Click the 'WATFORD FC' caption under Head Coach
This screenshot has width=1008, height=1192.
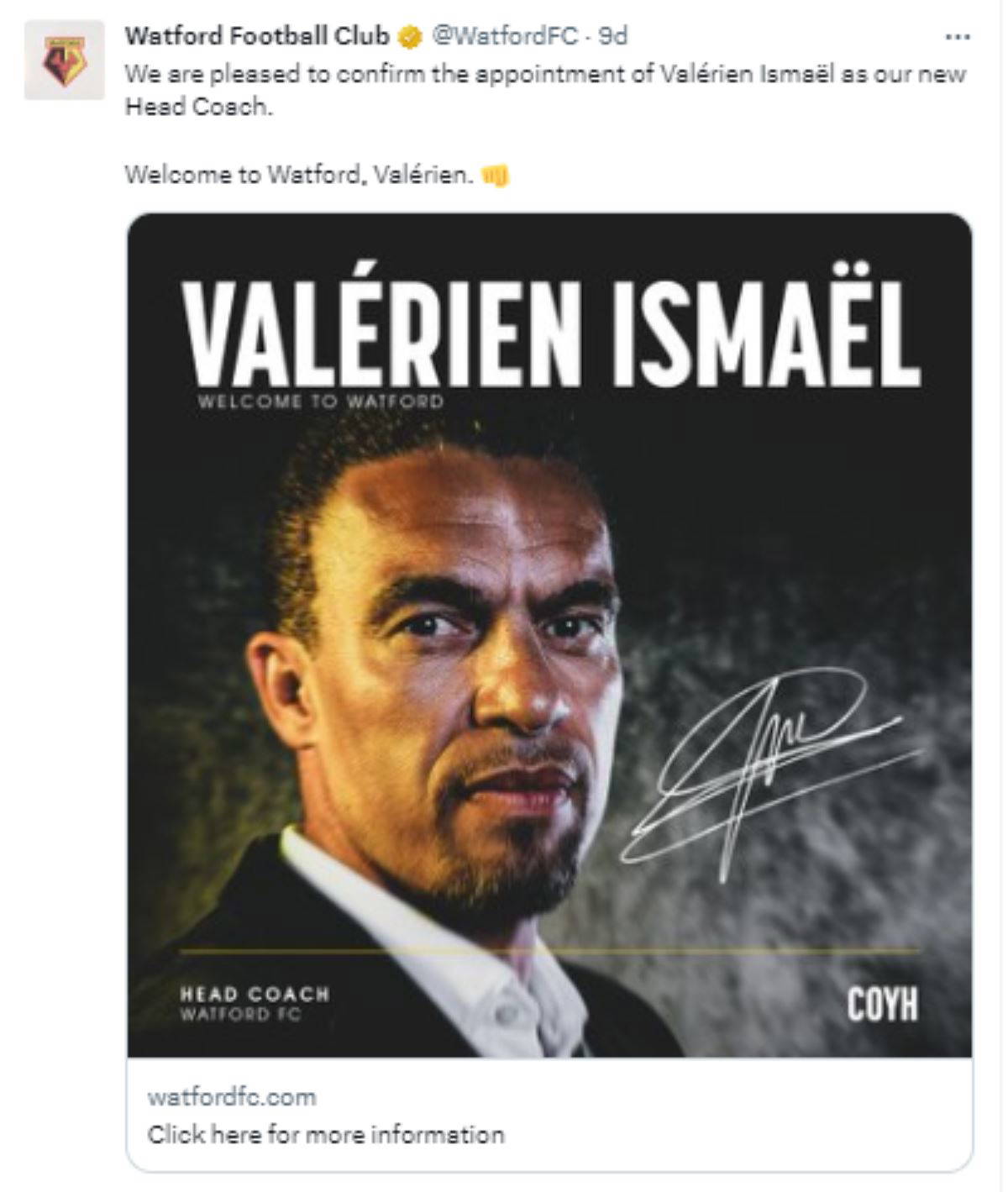pos(240,1015)
